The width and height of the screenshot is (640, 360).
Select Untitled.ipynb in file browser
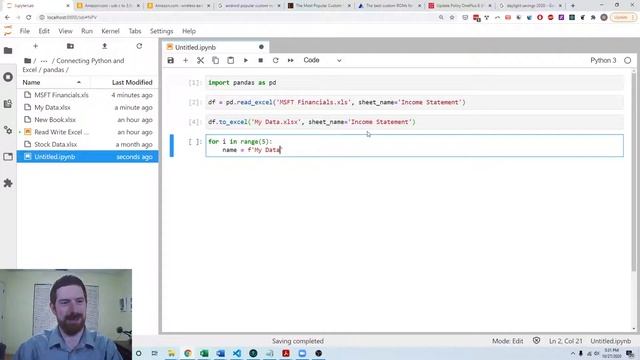[x=87, y=157]
